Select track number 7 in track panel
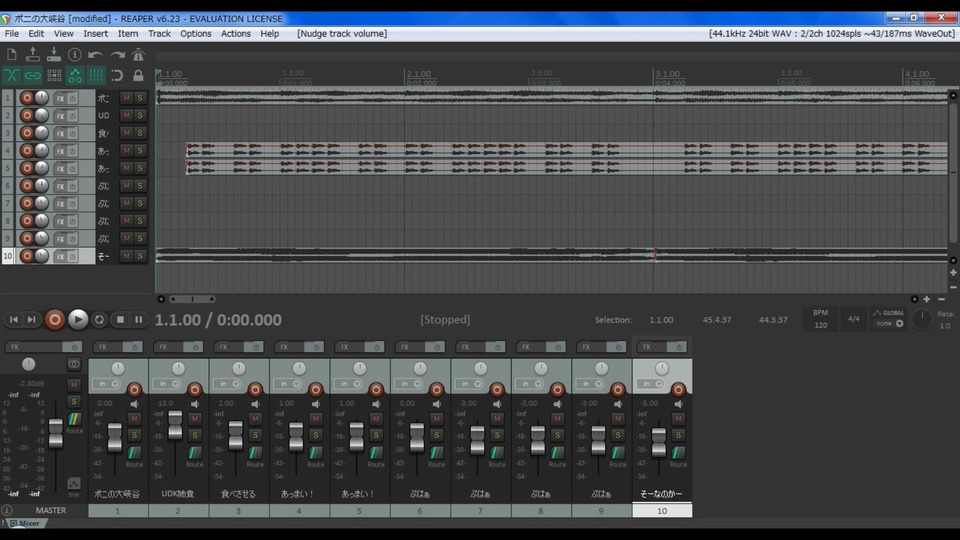The image size is (960, 540). click(x=7, y=203)
